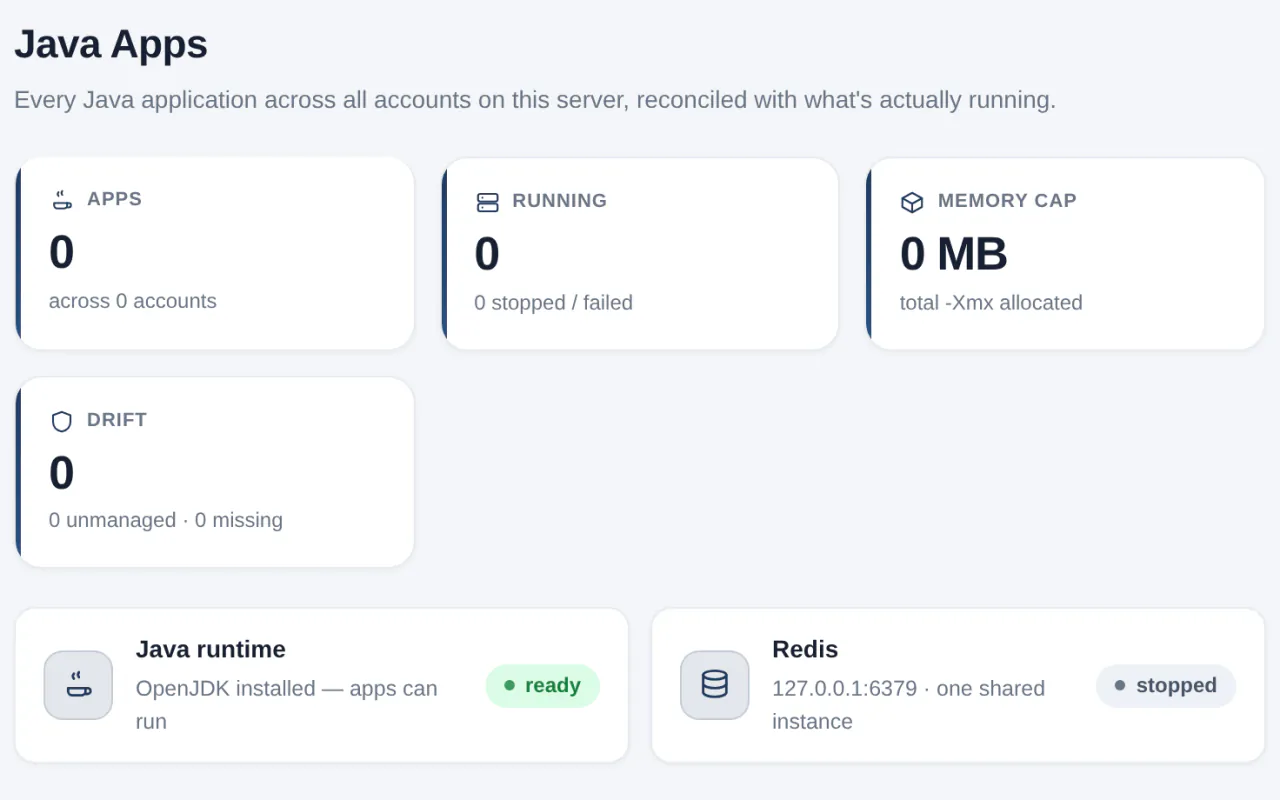
Task: Click the "RUNNING" card label
Action: [559, 201]
